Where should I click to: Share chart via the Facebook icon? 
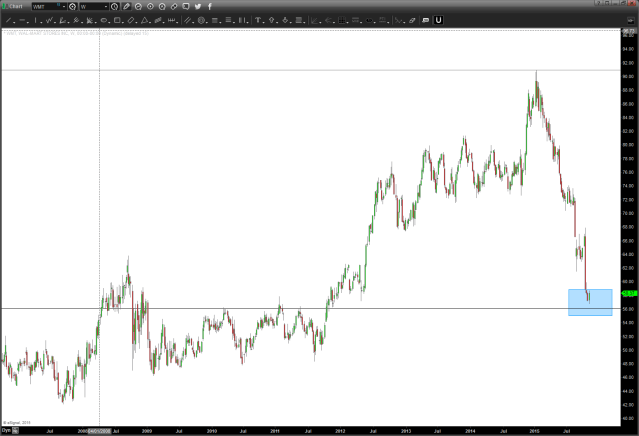pyautogui.click(x=208, y=6)
